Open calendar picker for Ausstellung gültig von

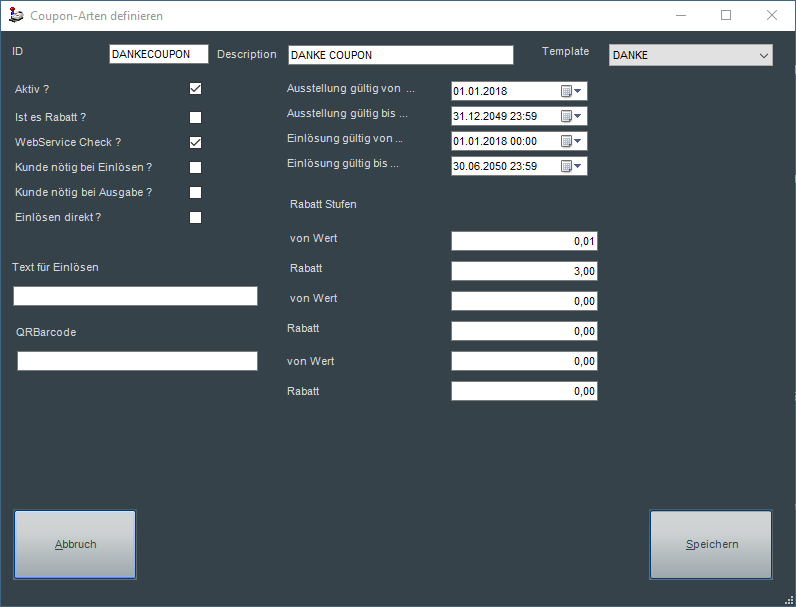click(571, 91)
